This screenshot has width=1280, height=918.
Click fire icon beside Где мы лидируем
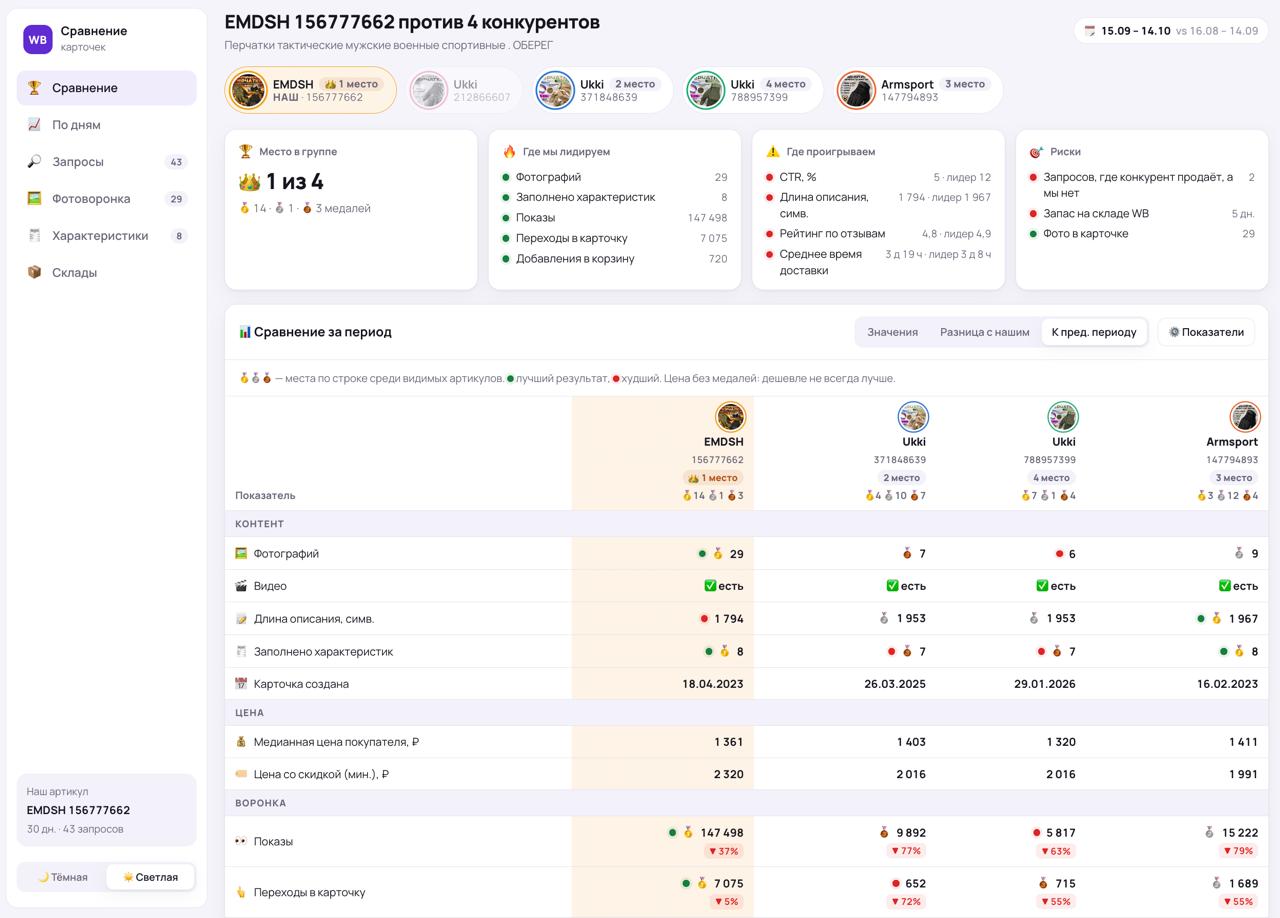[509, 152]
